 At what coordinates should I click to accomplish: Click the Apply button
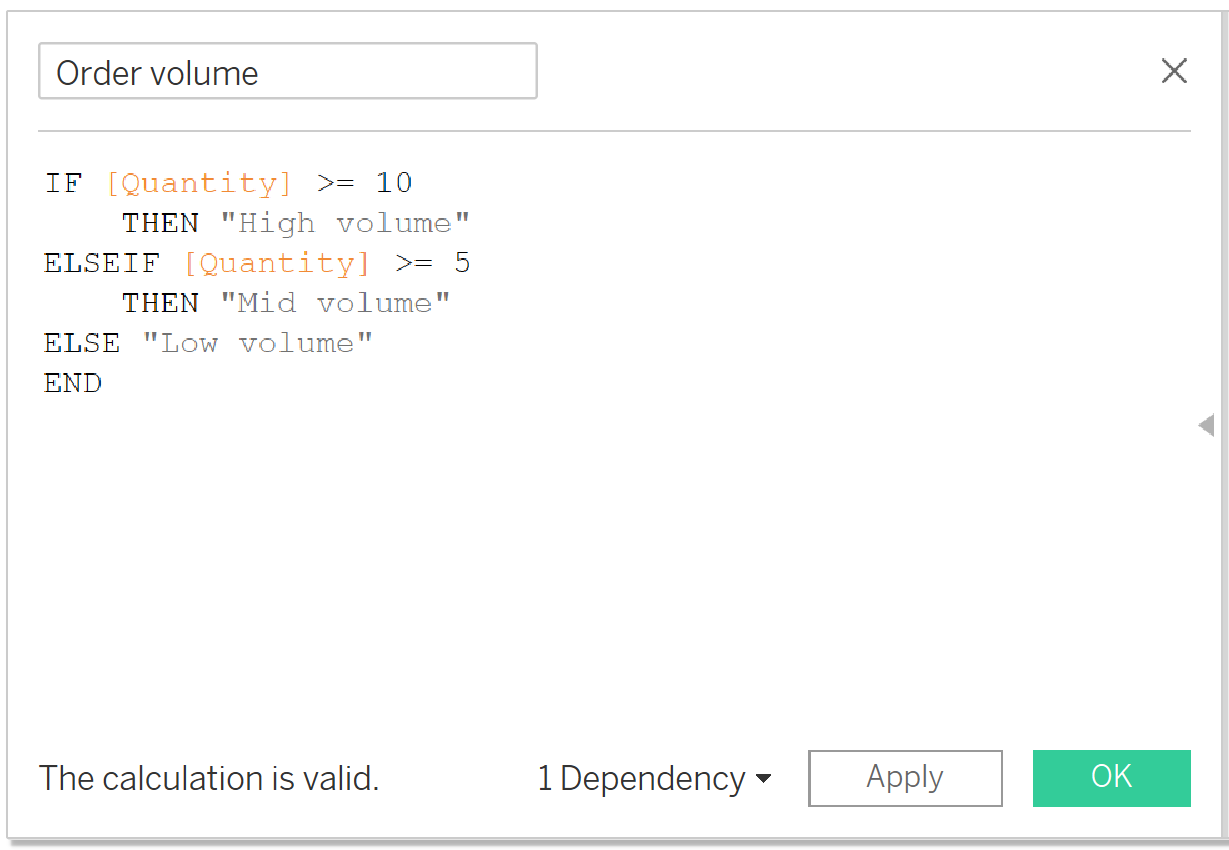[905, 778]
